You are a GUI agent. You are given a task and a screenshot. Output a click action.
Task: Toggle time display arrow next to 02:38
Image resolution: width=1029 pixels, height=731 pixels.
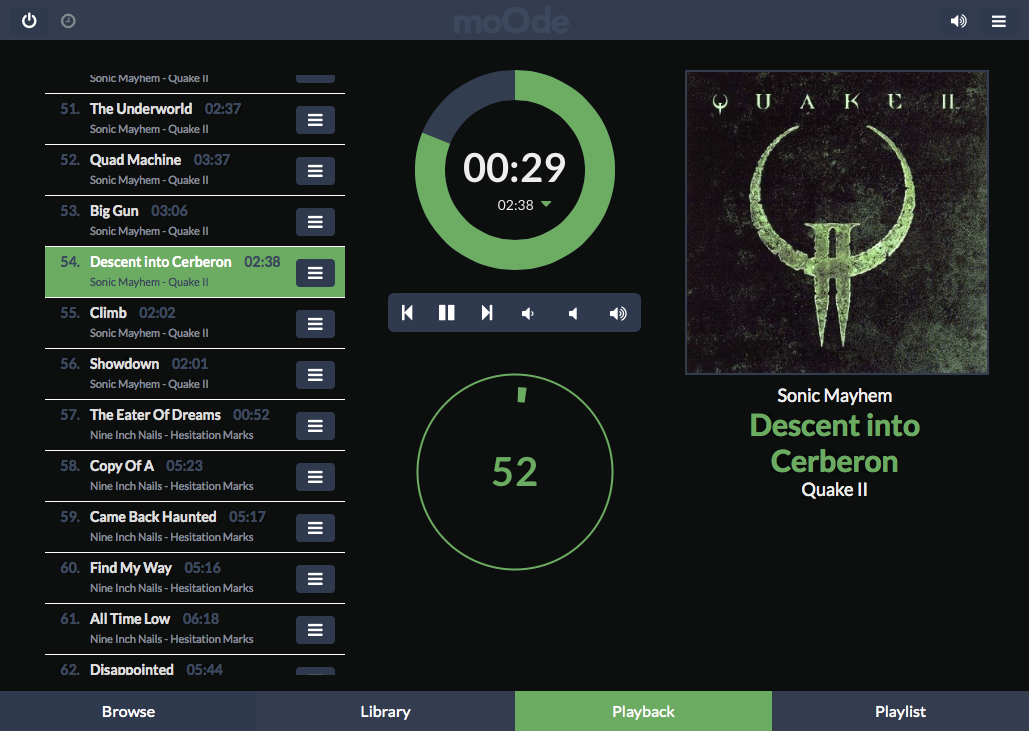point(546,205)
